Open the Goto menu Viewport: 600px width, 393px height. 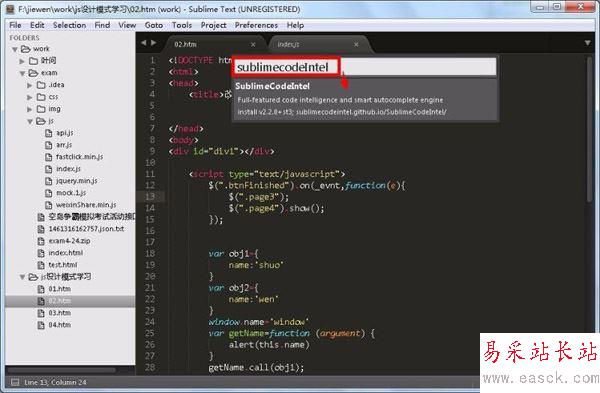(x=153, y=25)
